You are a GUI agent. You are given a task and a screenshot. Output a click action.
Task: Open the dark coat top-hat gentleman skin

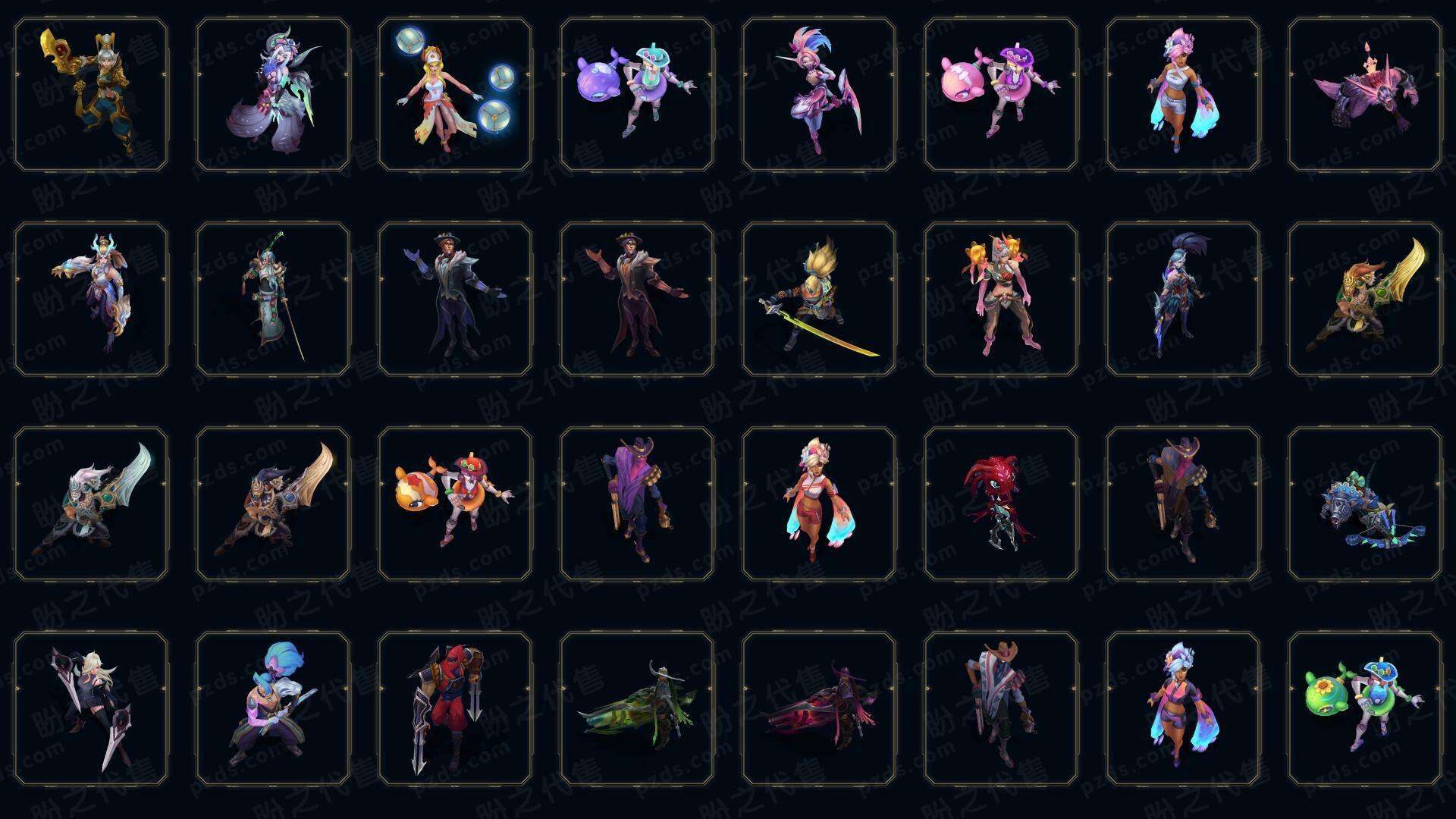pos(455,299)
